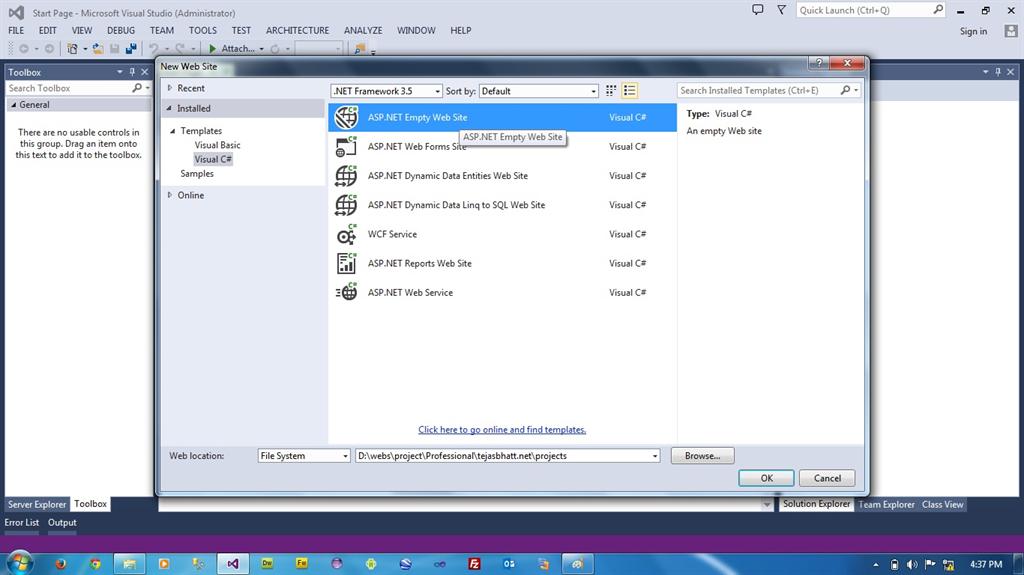This screenshot has width=1024, height=575.
Task: Collapse the General group in Toolbox
Action: (14, 105)
